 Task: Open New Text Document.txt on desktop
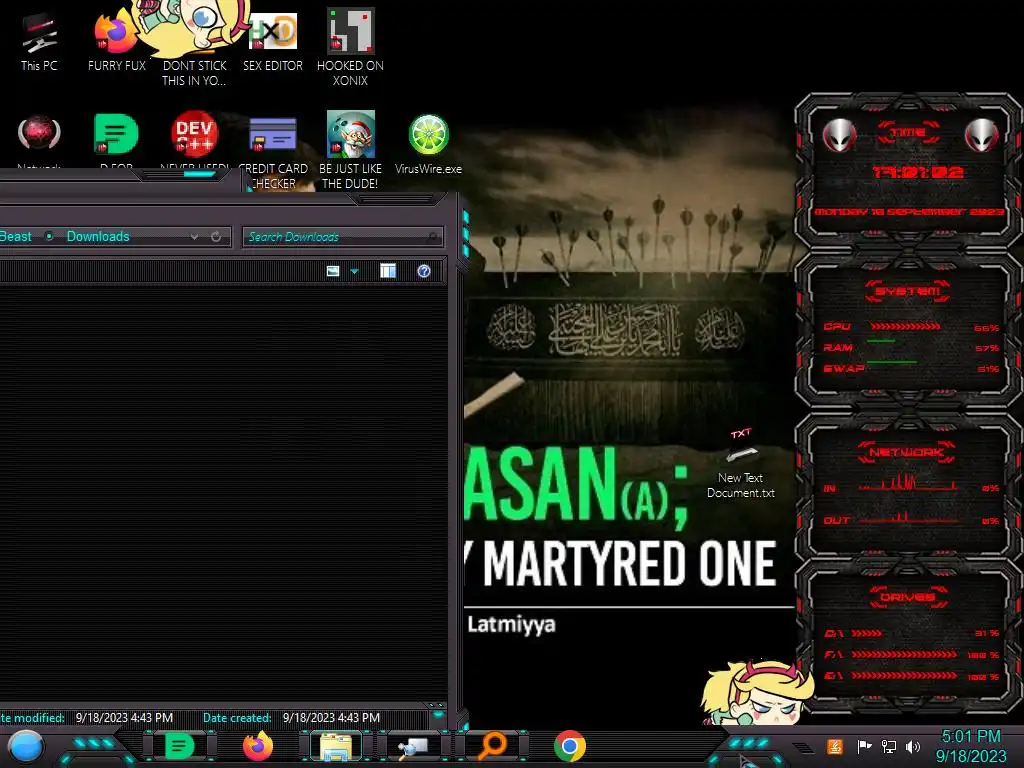click(741, 465)
